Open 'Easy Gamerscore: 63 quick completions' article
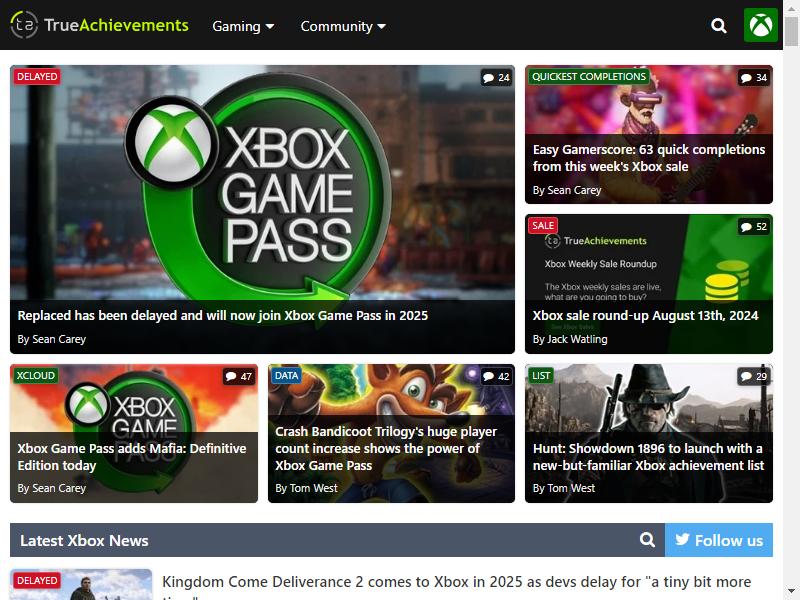Image resolution: width=800 pixels, height=600 pixels. tap(648, 158)
